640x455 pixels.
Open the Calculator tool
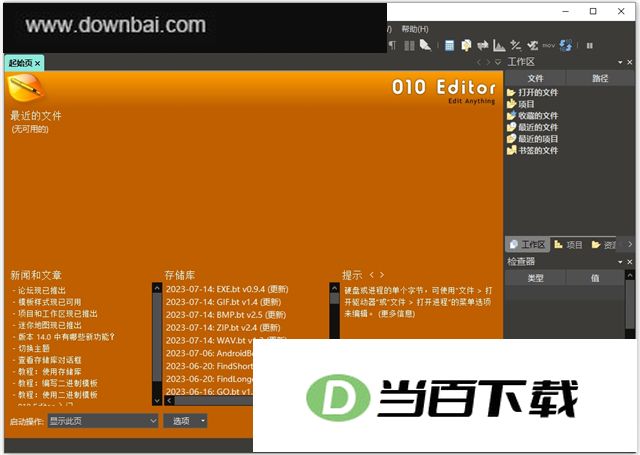449,45
